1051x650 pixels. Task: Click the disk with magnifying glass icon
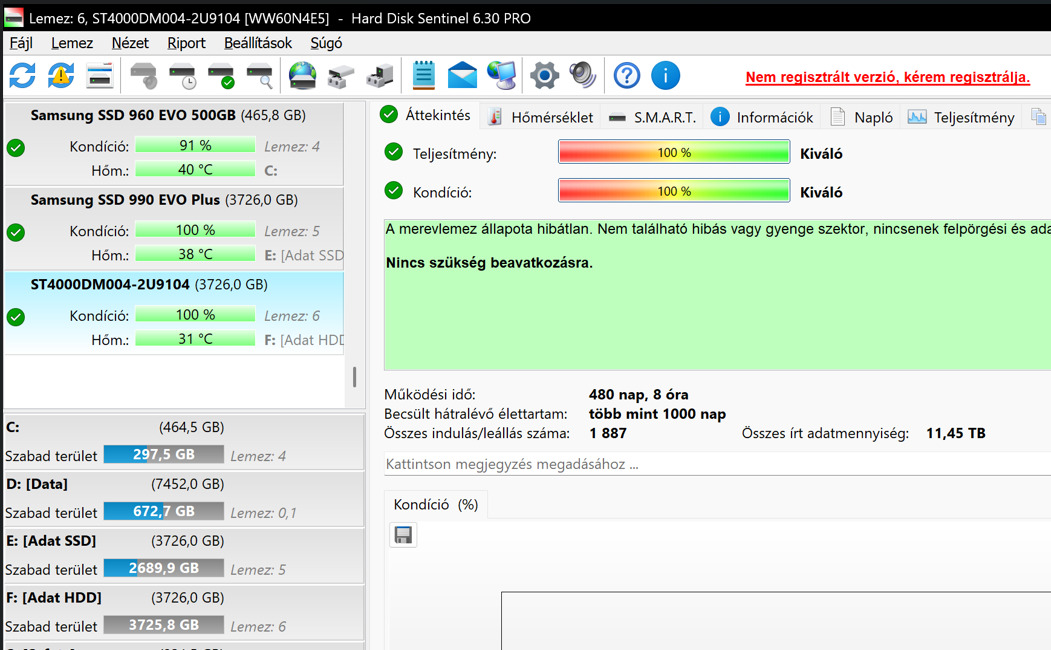(260, 76)
